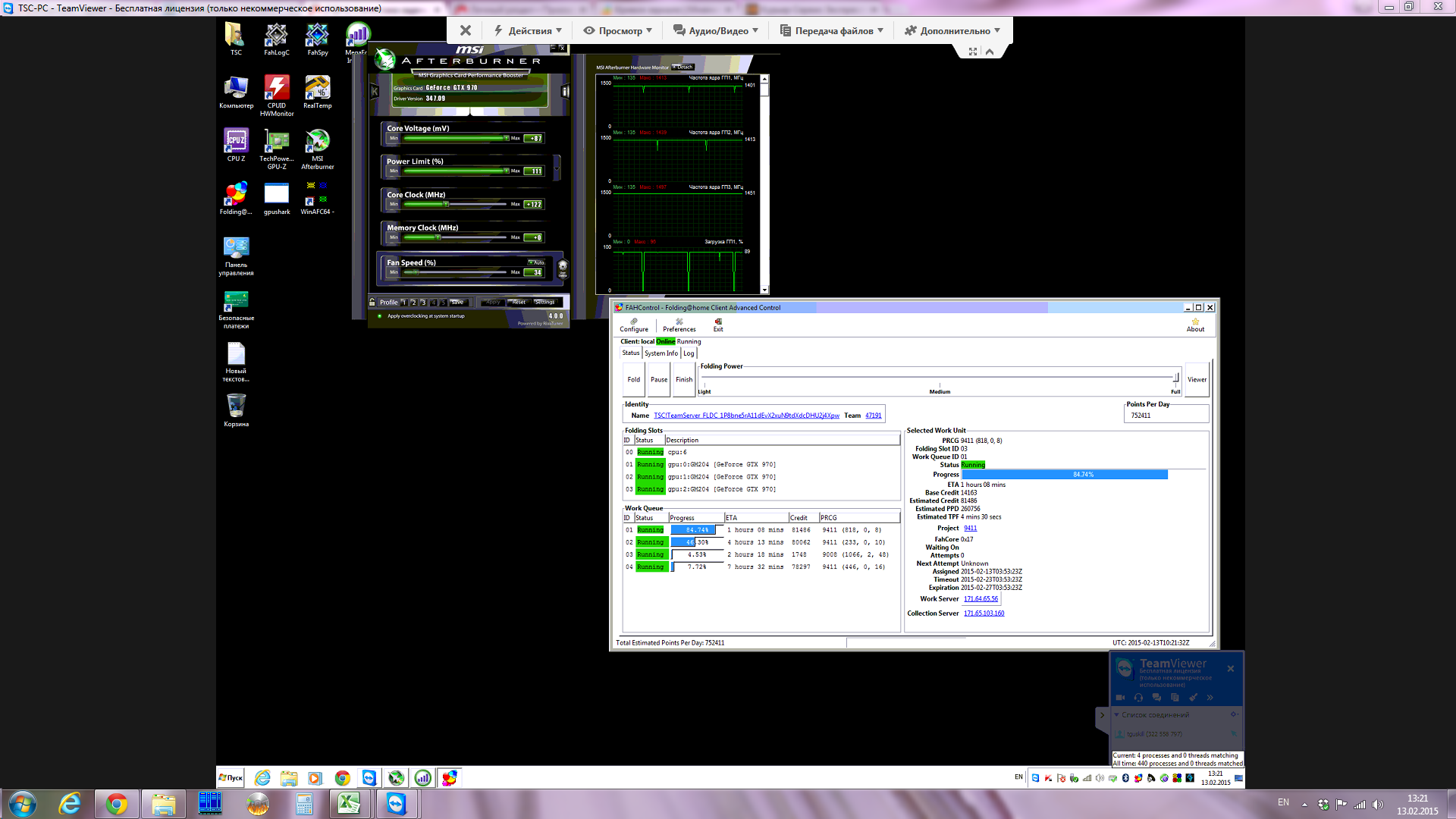Image resolution: width=1456 pixels, height=819 pixels.
Task: Switch to System Info tab
Action: click(661, 353)
